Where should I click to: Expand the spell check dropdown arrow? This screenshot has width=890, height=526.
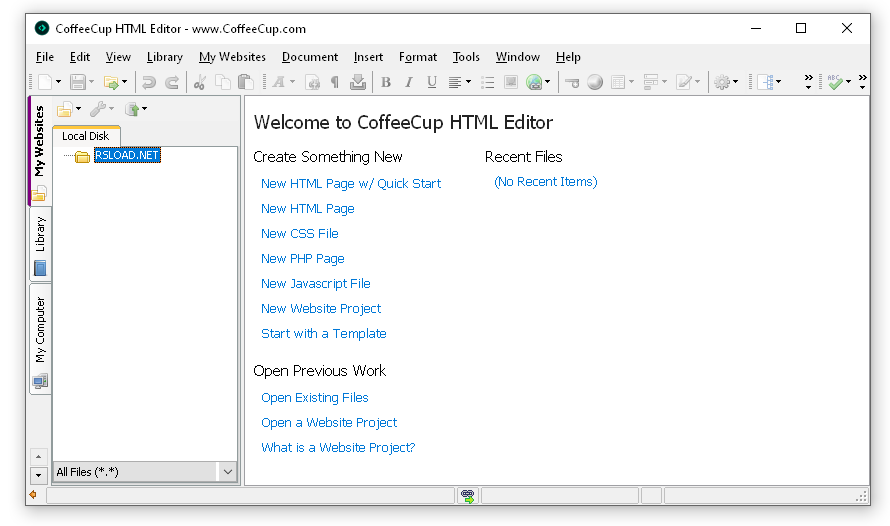[848, 82]
